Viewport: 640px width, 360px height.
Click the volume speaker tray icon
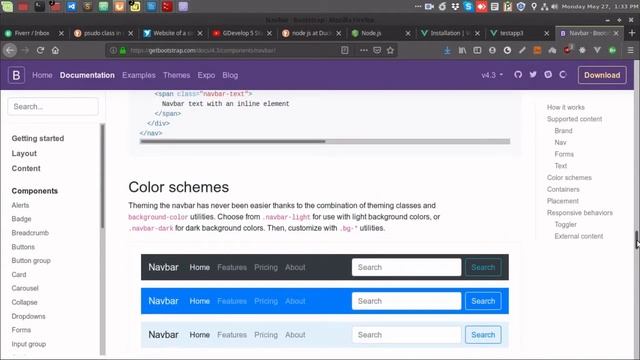[555, 7]
